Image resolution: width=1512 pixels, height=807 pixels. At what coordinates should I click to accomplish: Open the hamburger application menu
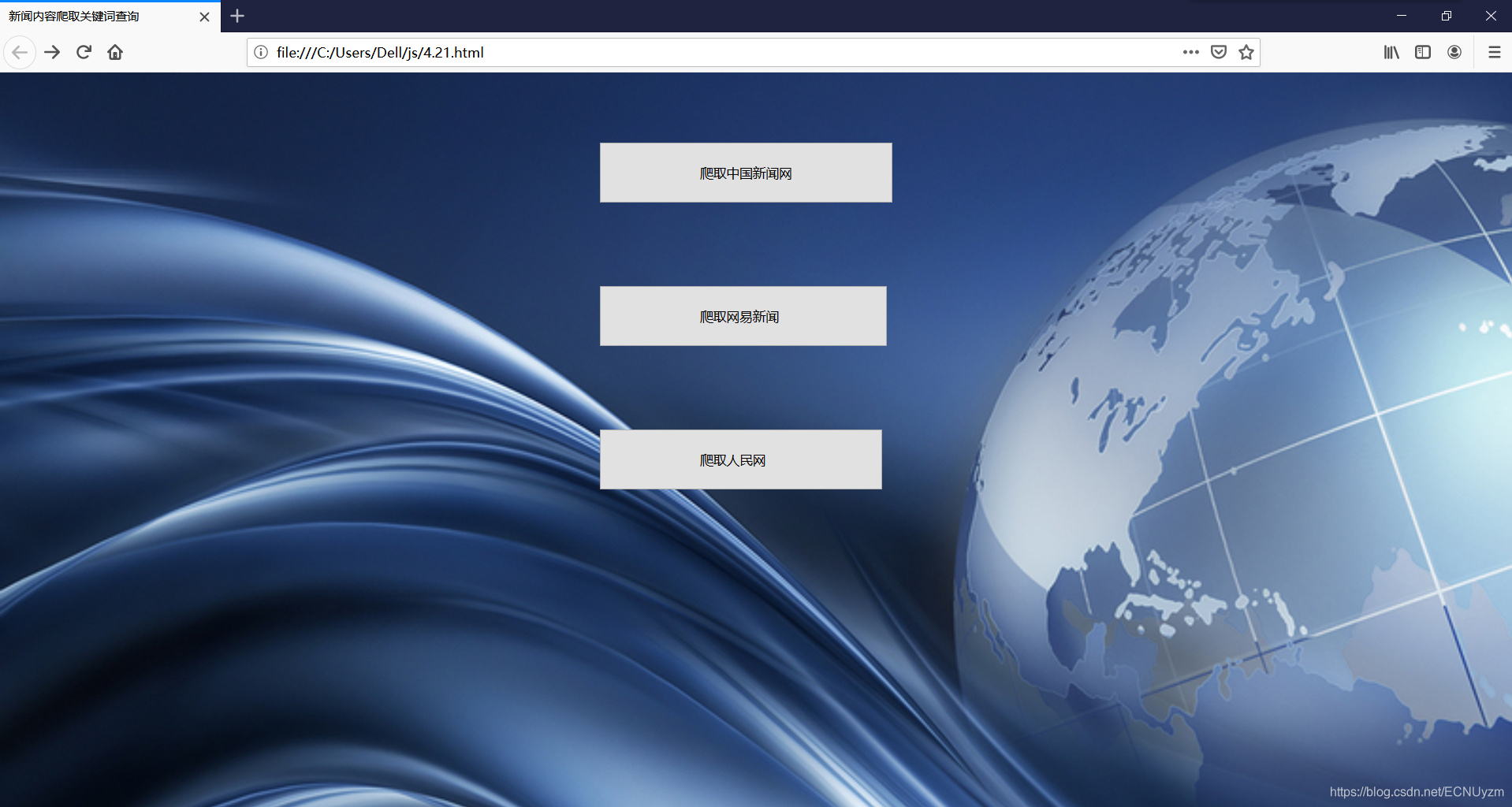tap(1494, 53)
